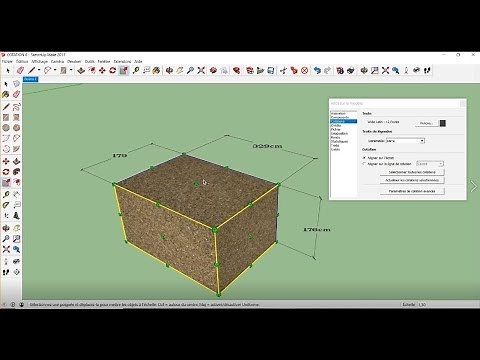480x360 pixels.
Task: Activate the Offset tool in top toolbar
Action: [x=91, y=70]
